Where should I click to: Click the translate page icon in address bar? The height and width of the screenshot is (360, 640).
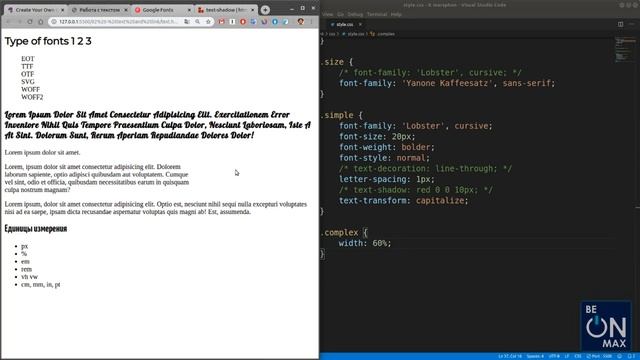point(187,22)
